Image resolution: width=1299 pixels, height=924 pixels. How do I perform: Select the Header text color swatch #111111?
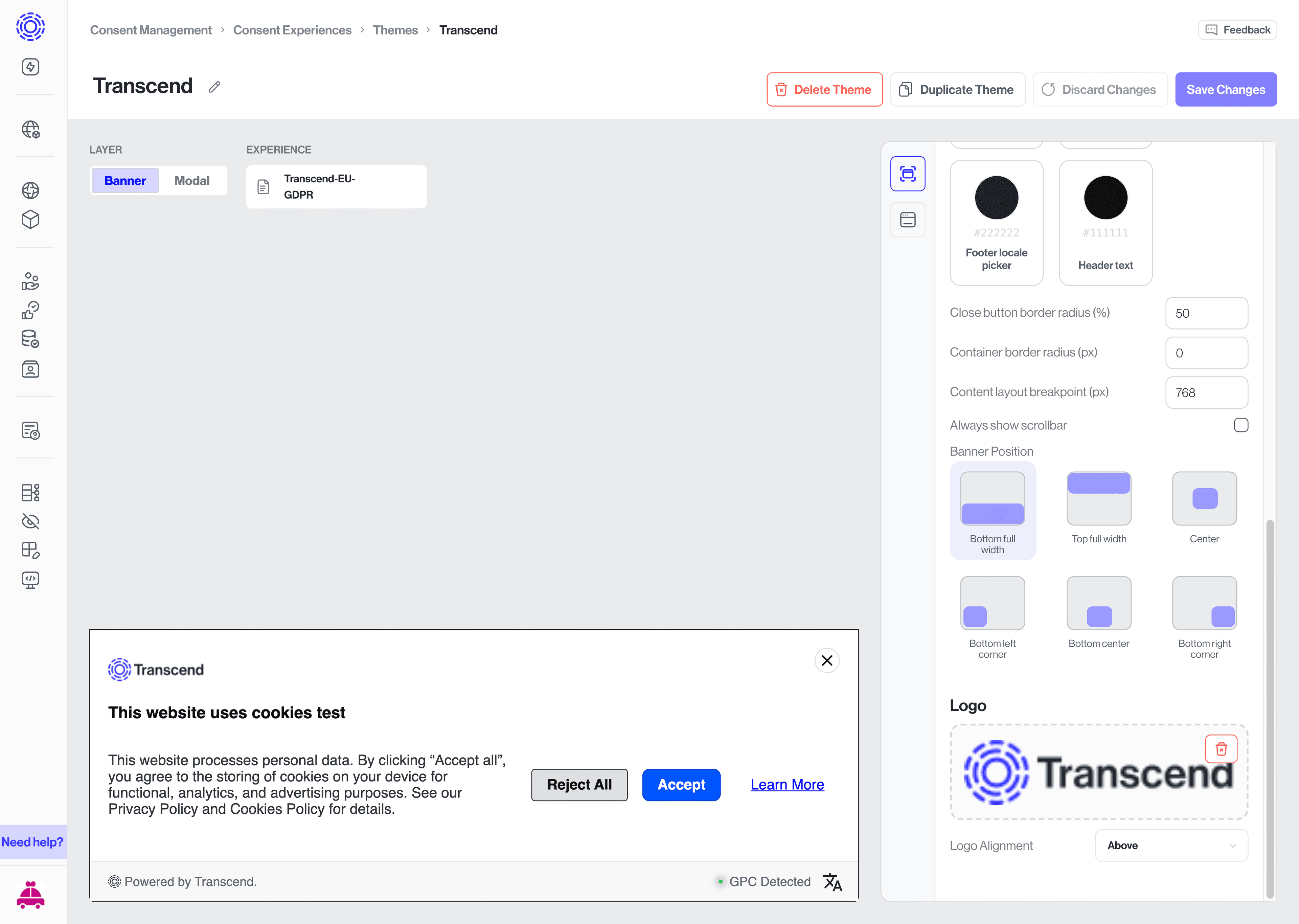1105,197
